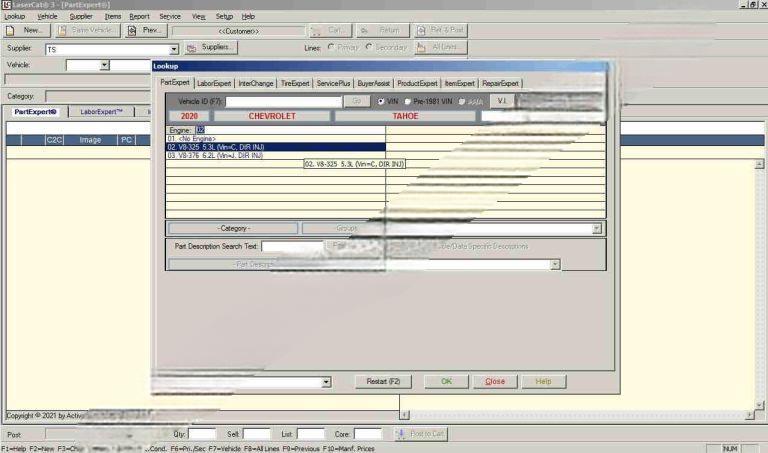Open the Report menu
This screenshot has height=453, width=768.
140,17
